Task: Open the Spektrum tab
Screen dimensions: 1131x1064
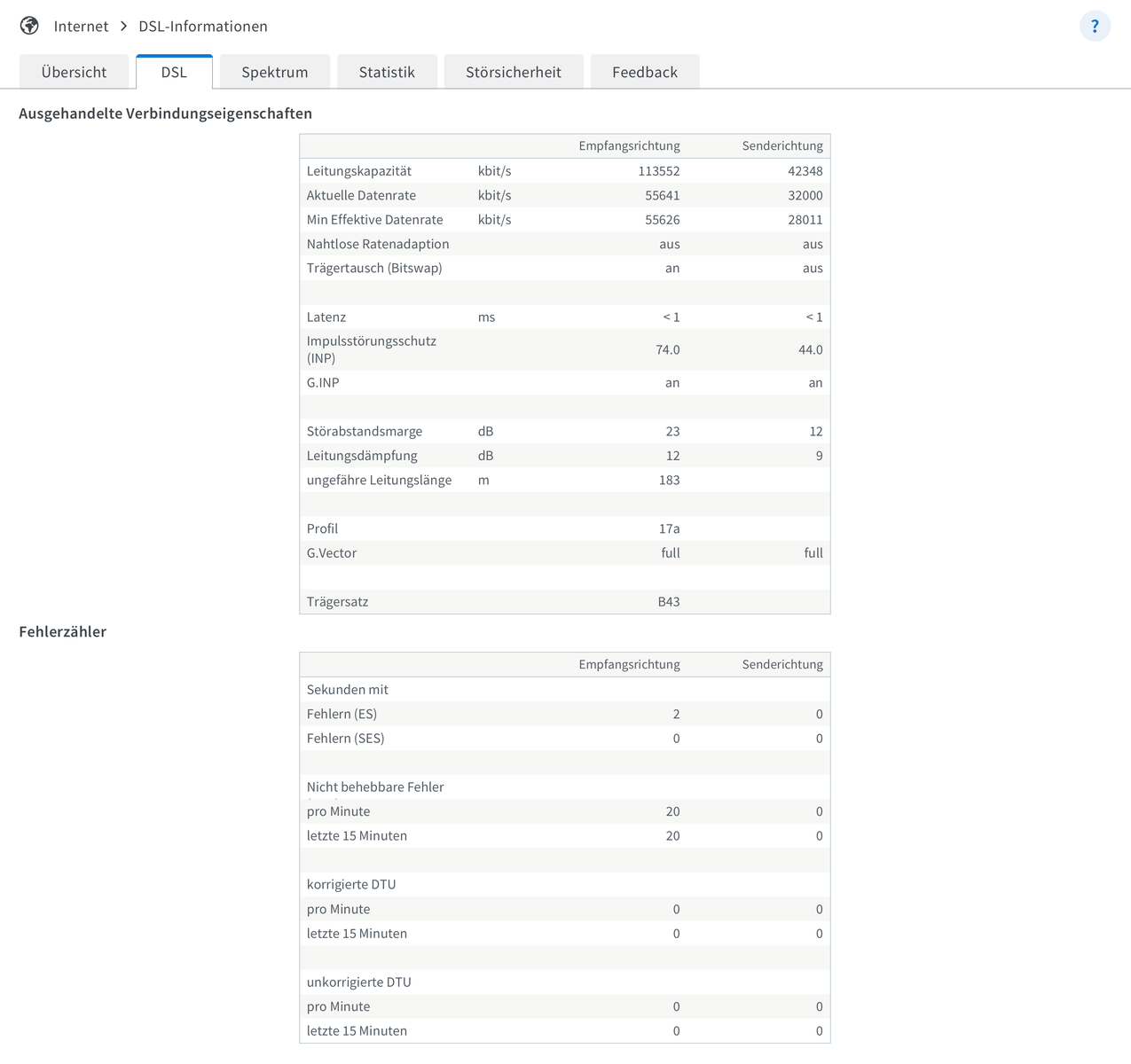Action: click(275, 73)
